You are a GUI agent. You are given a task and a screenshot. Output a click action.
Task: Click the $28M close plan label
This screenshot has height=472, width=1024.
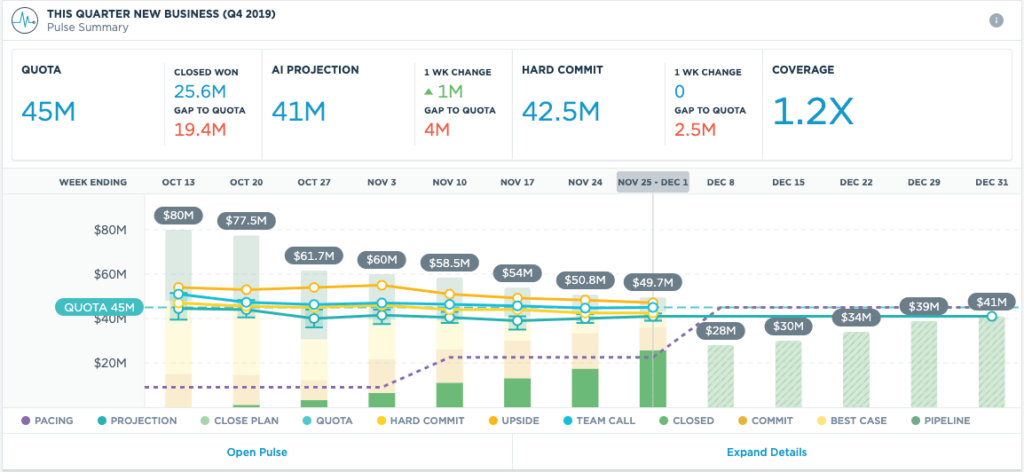click(721, 331)
